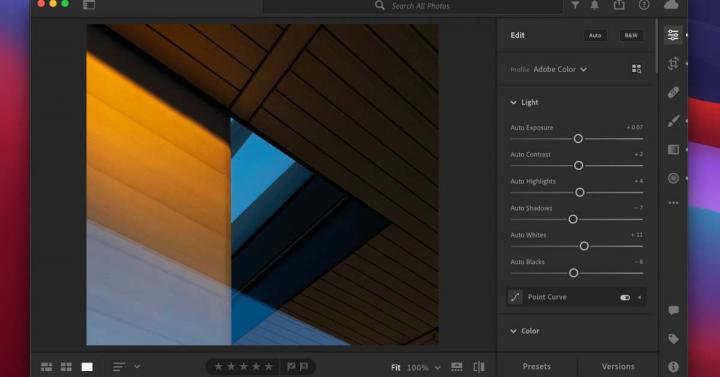Toggle the Point Curve switch
The image size is (720, 377).
pos(625,298)
